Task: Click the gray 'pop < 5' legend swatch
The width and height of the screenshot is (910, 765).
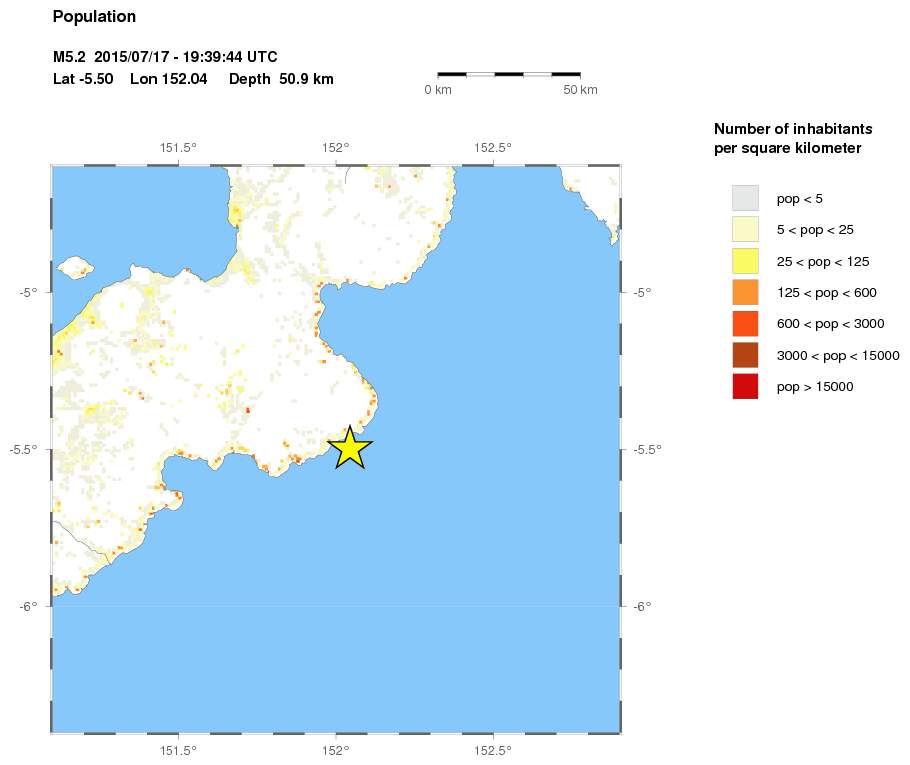Action: click(745, 197)
